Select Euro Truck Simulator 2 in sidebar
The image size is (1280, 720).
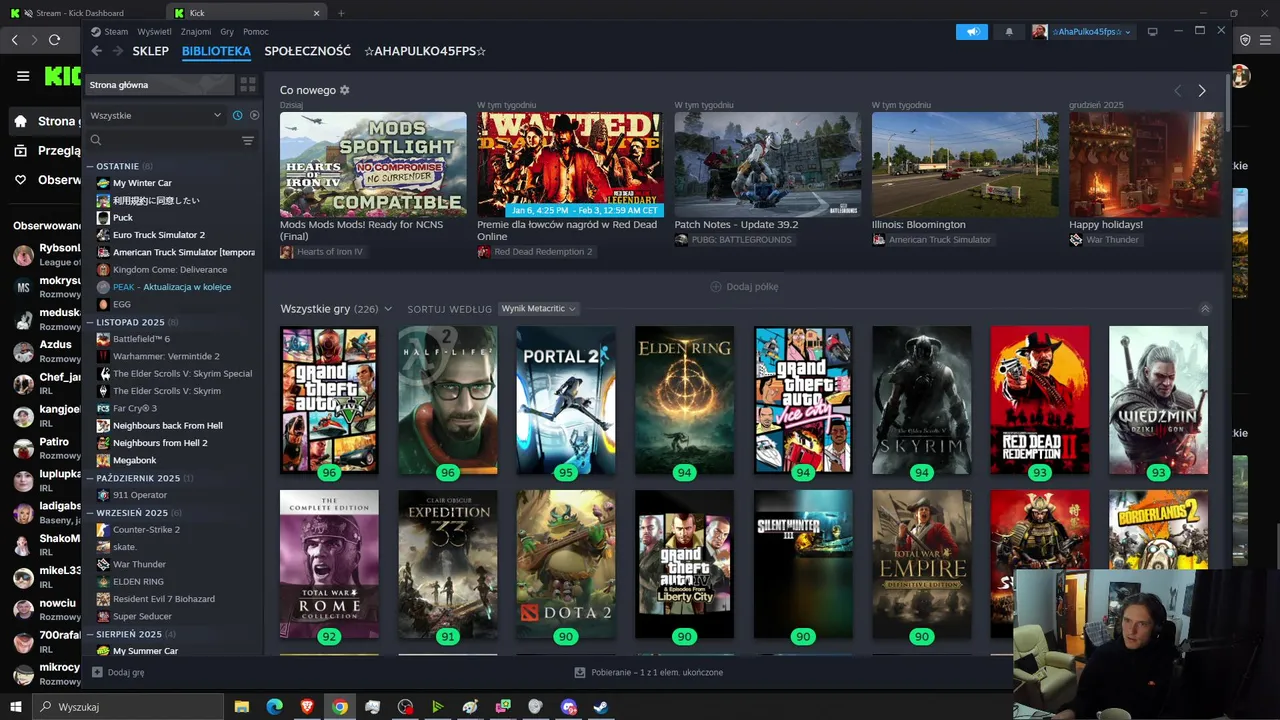tap(158, 235)
